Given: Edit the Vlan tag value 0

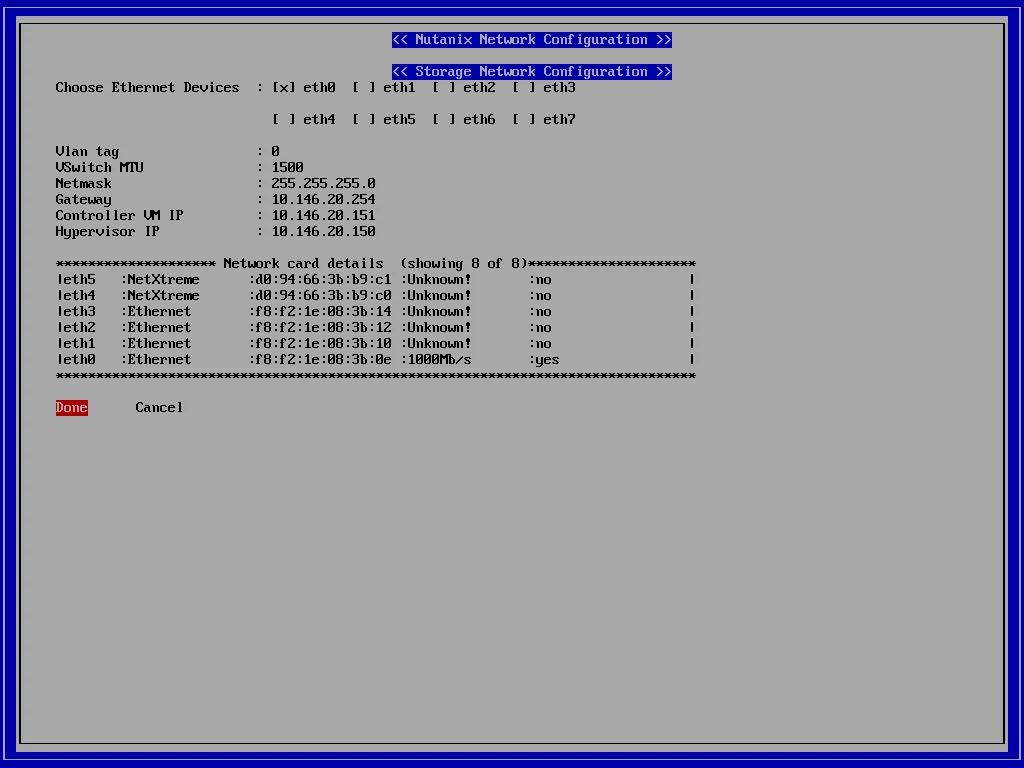Looking at the screenshot, I should pos(276,152).
